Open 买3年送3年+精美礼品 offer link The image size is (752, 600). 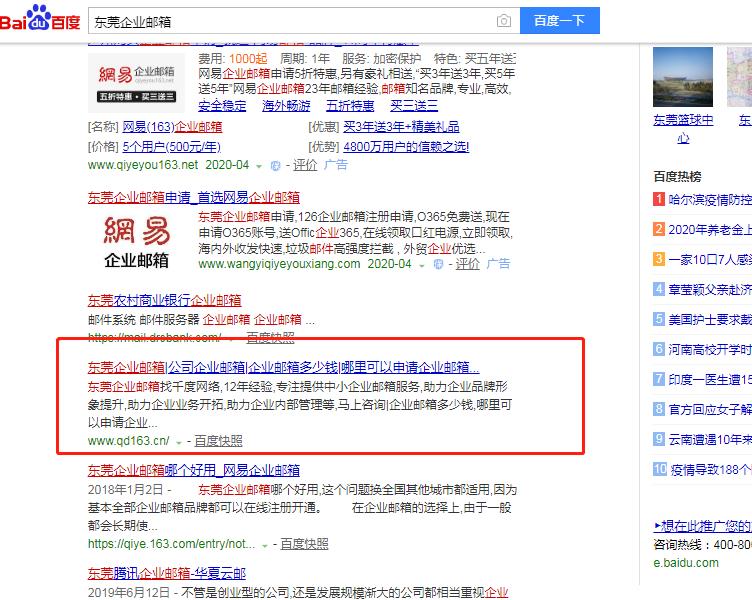(401, 127)
